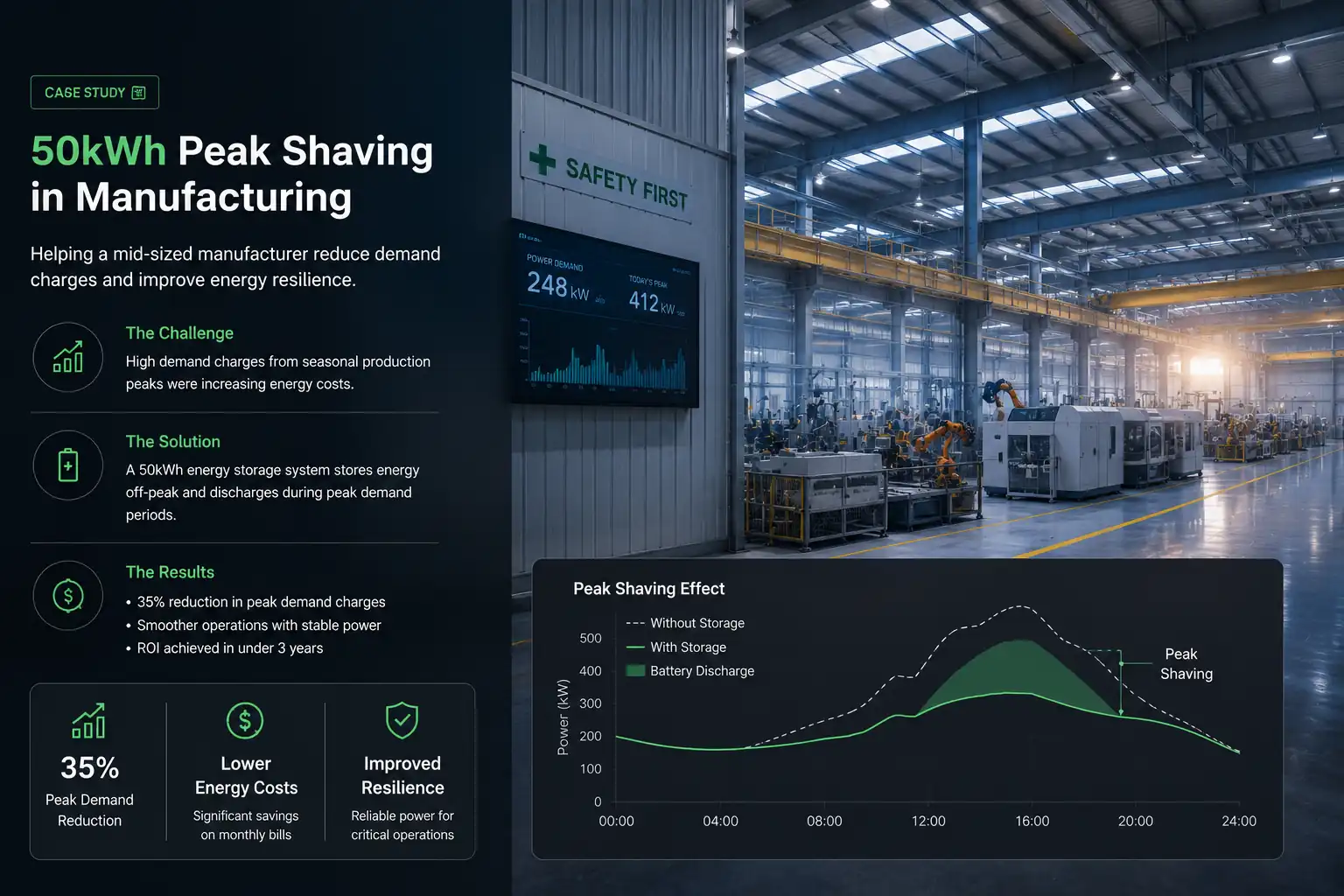Click 'Peak Demand Reduction' label
This screenshot has width=1344, height=896.
89,810
